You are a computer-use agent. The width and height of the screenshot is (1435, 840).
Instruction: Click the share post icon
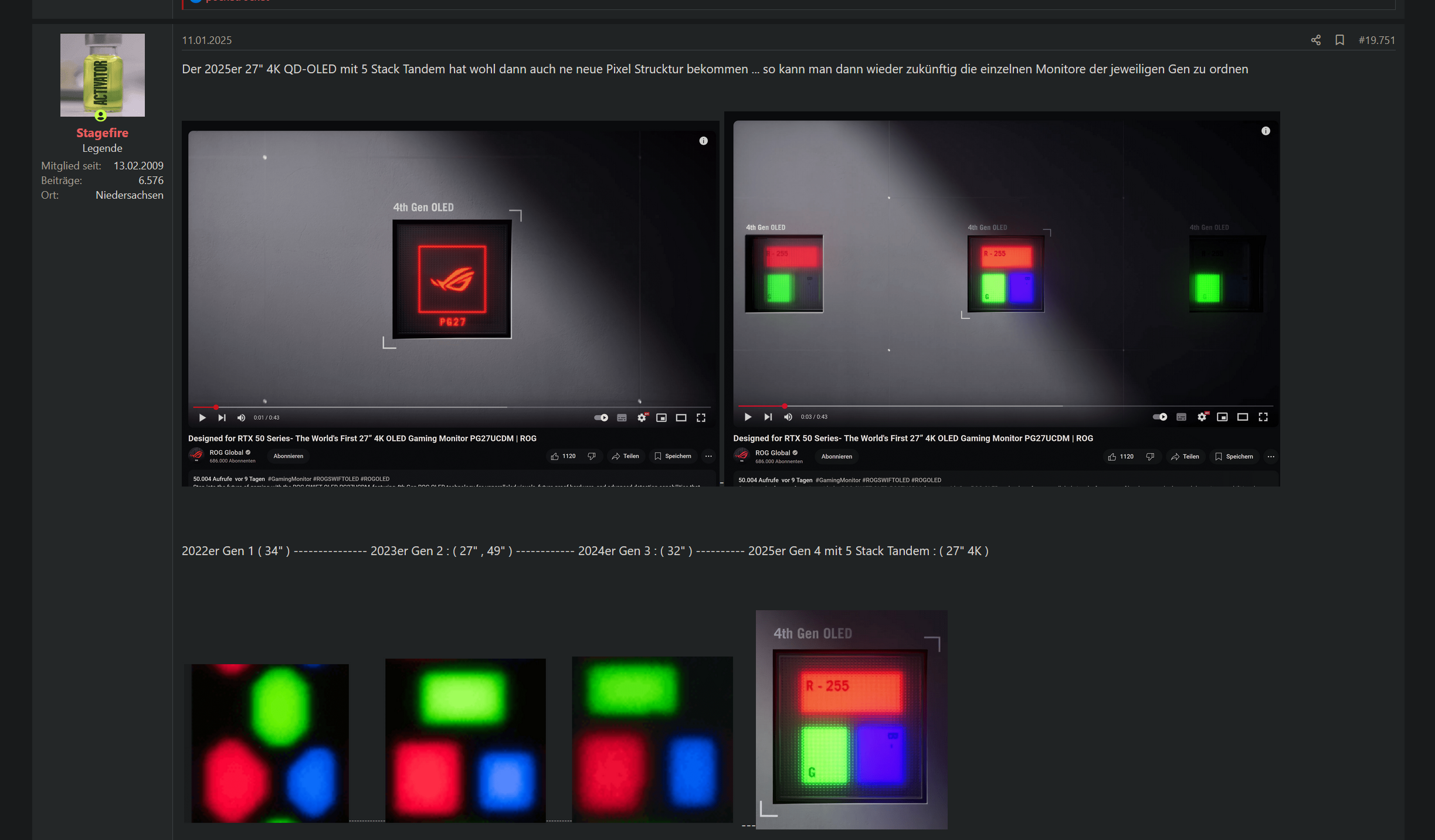pos(1315,40)
